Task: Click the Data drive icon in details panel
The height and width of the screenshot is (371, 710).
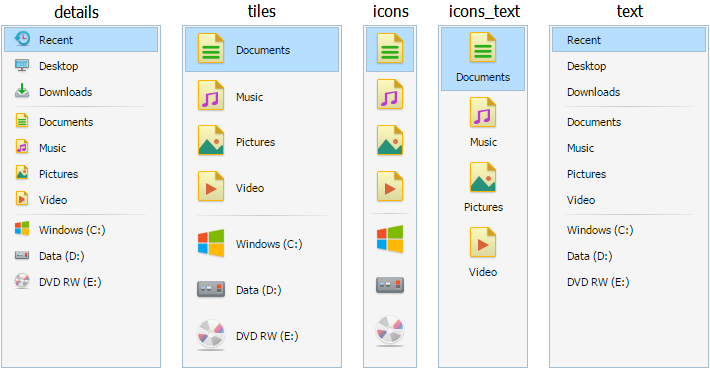Action: pos(22,255)
